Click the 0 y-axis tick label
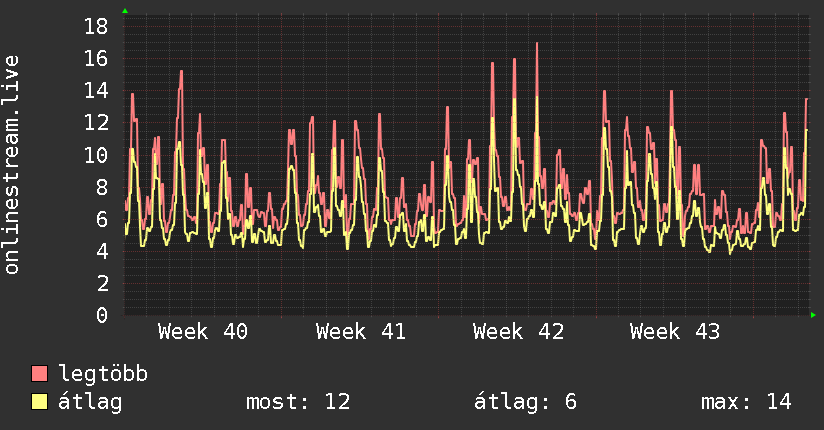 (102, 315)
